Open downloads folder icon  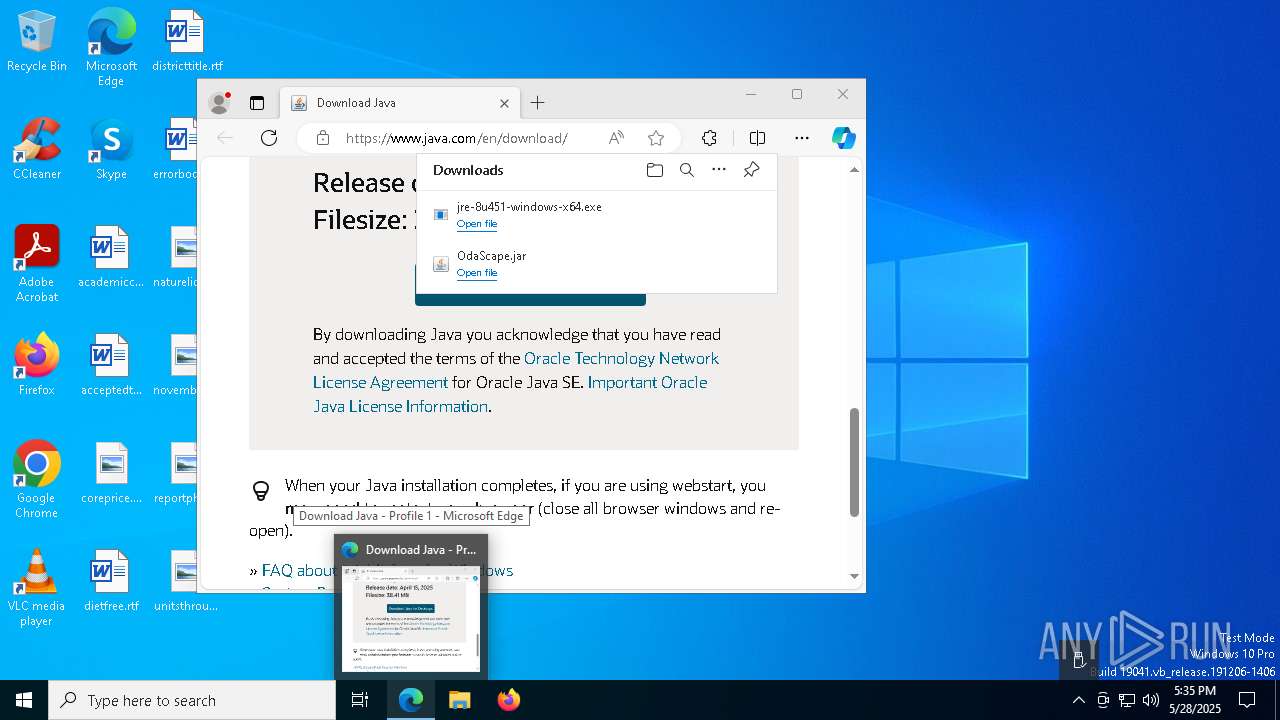pos(655,170)
